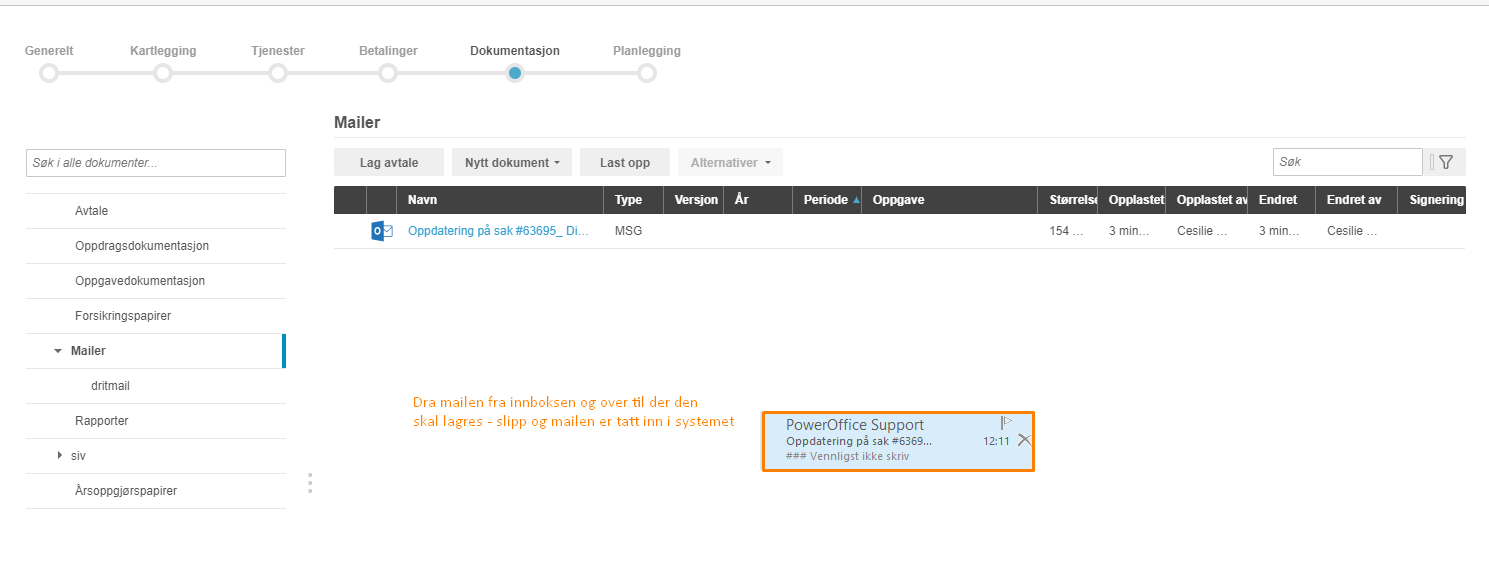
Task: Click the Mailer heading above the table
Action: pos(357,122)
